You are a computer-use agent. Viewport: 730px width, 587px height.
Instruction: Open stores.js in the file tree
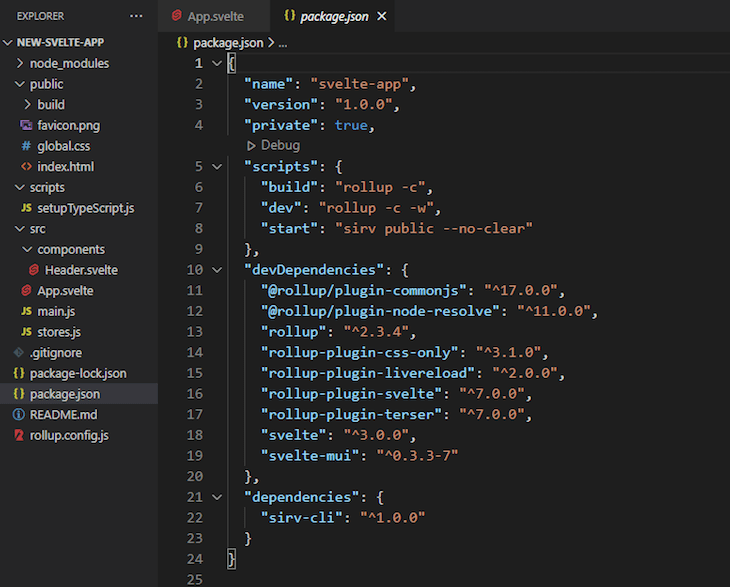coord(58,332)
